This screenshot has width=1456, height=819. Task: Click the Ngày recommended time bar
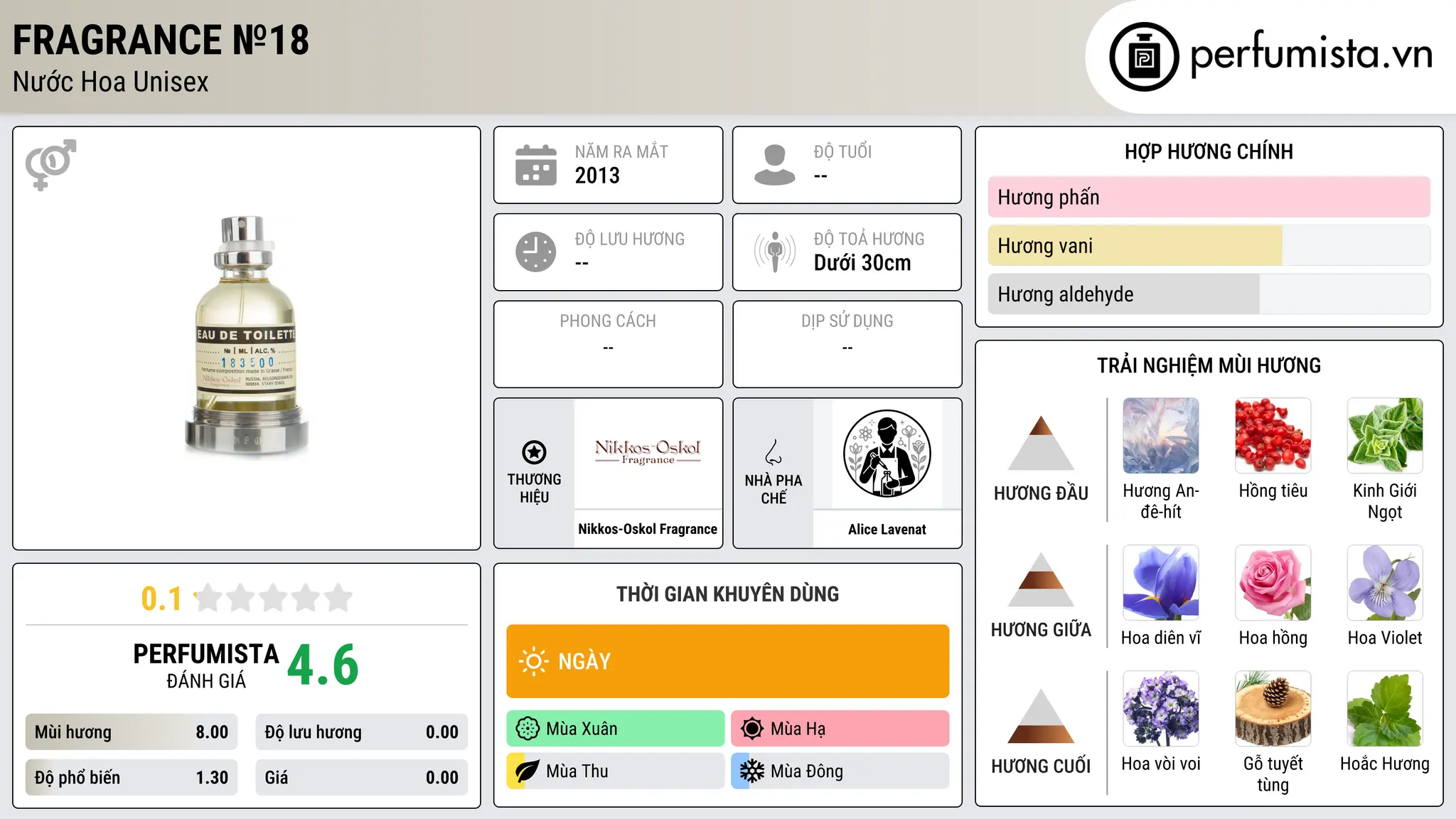coord(728,661)
